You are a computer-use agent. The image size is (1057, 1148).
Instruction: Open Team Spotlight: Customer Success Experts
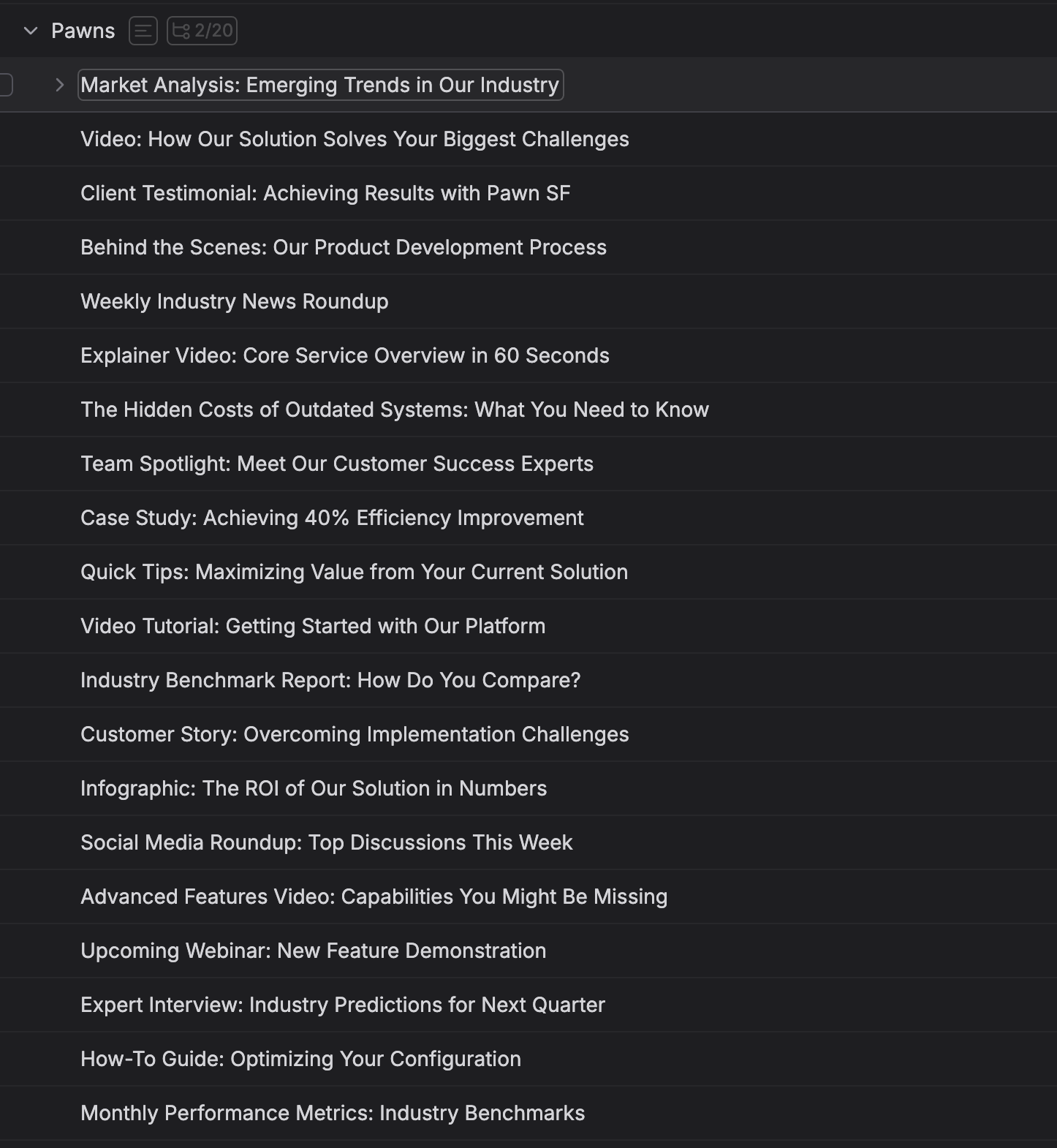tap(337, 464)
